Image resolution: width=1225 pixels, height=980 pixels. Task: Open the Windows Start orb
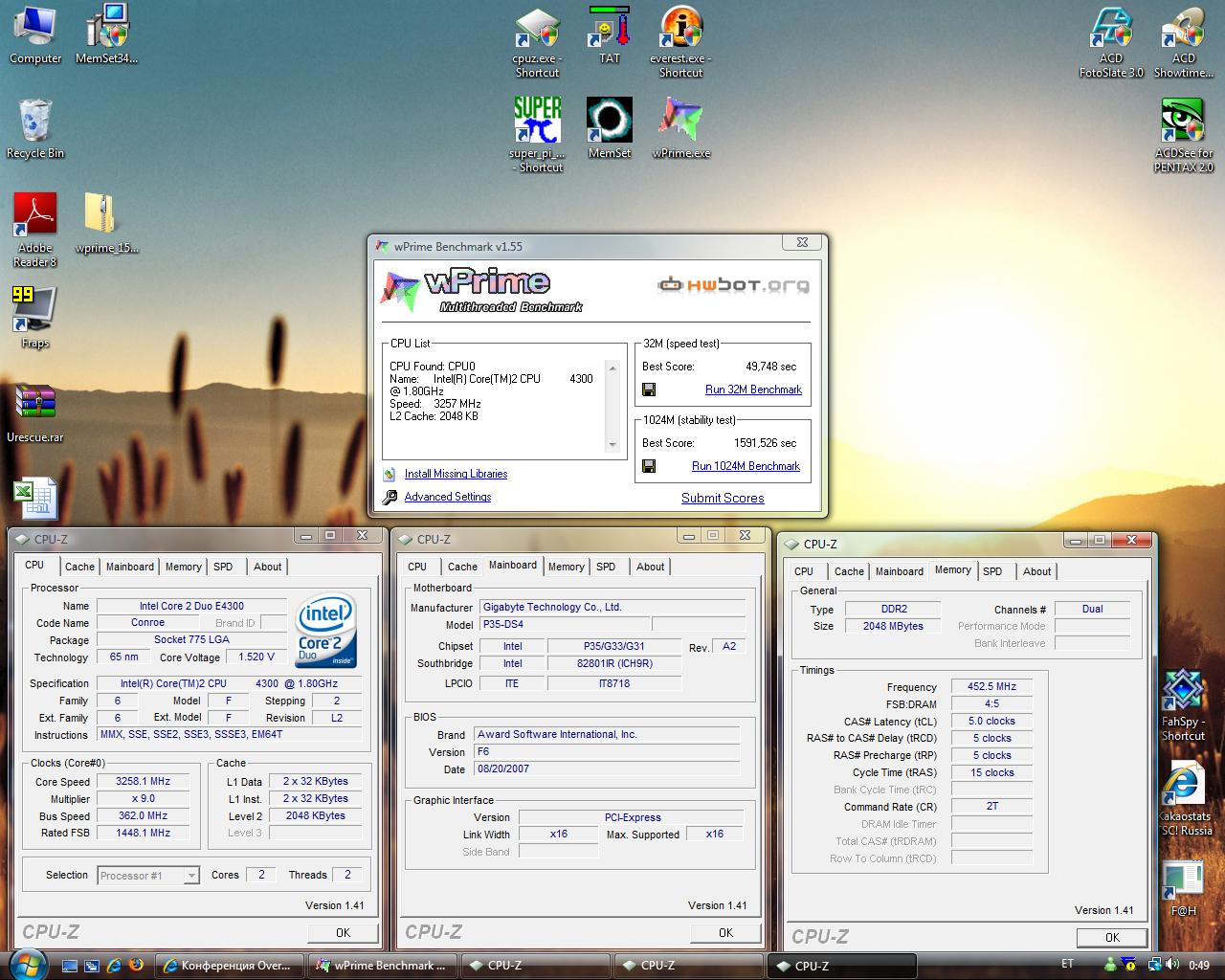[26, 964]
